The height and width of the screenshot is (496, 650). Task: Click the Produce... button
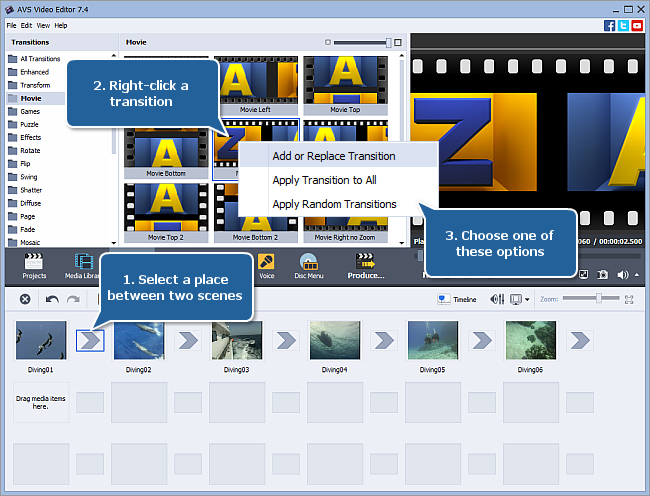pos(366,266)
